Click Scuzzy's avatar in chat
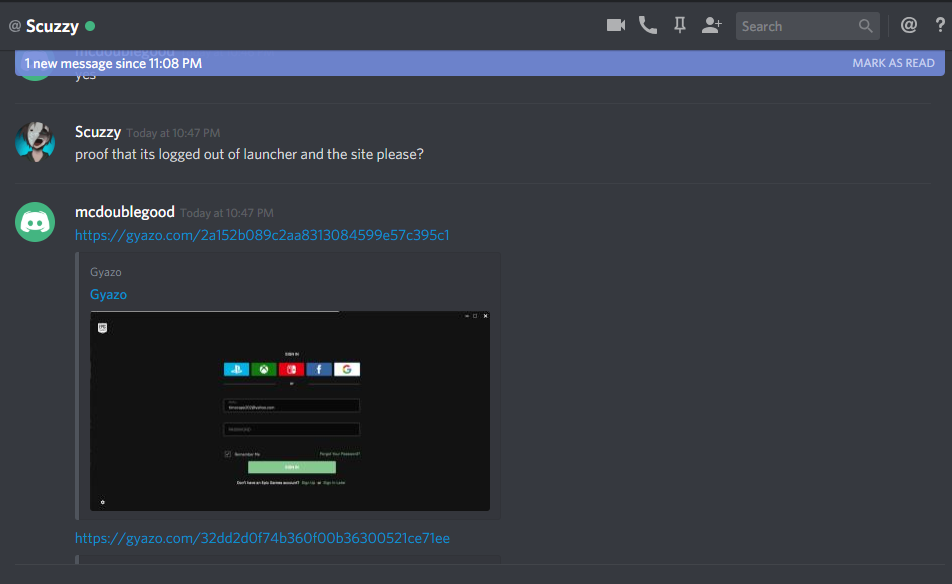 [x=35, y=141]
